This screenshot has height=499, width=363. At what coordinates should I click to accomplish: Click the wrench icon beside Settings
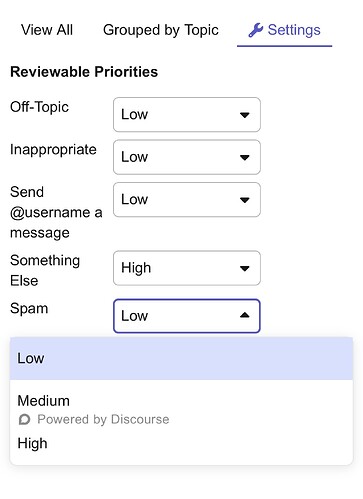pyautogui.click(x=256, y=30)
